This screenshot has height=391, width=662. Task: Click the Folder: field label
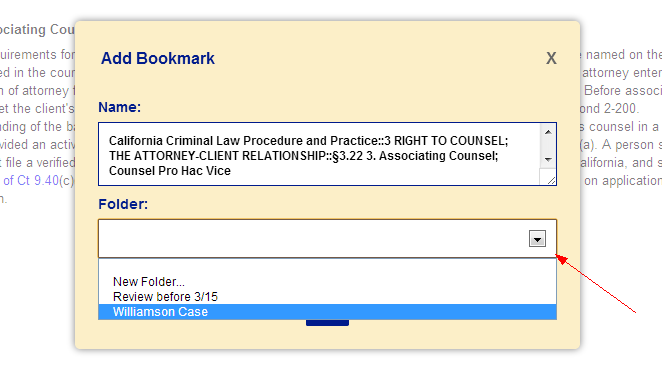[x=123, y=204]
